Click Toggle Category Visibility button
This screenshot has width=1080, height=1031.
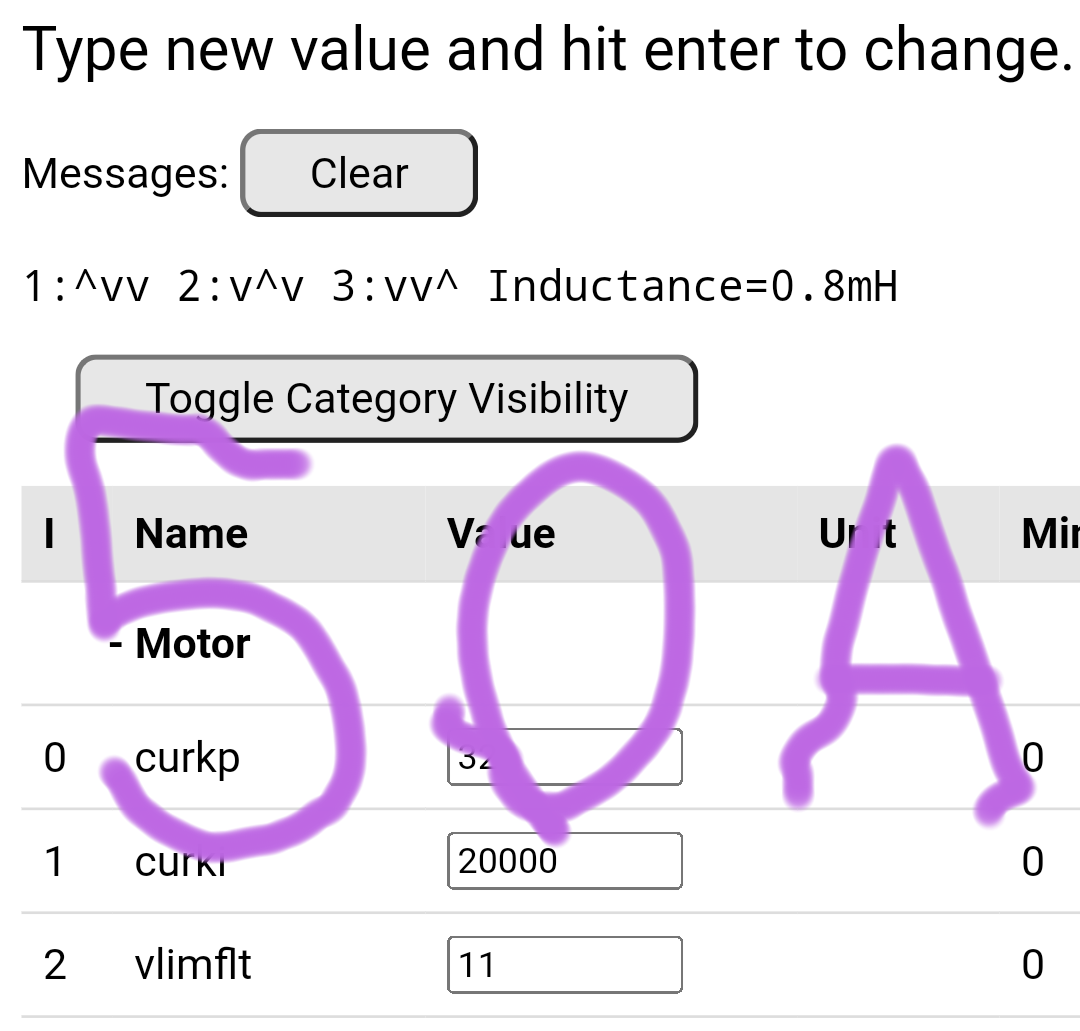click(386, 398)
